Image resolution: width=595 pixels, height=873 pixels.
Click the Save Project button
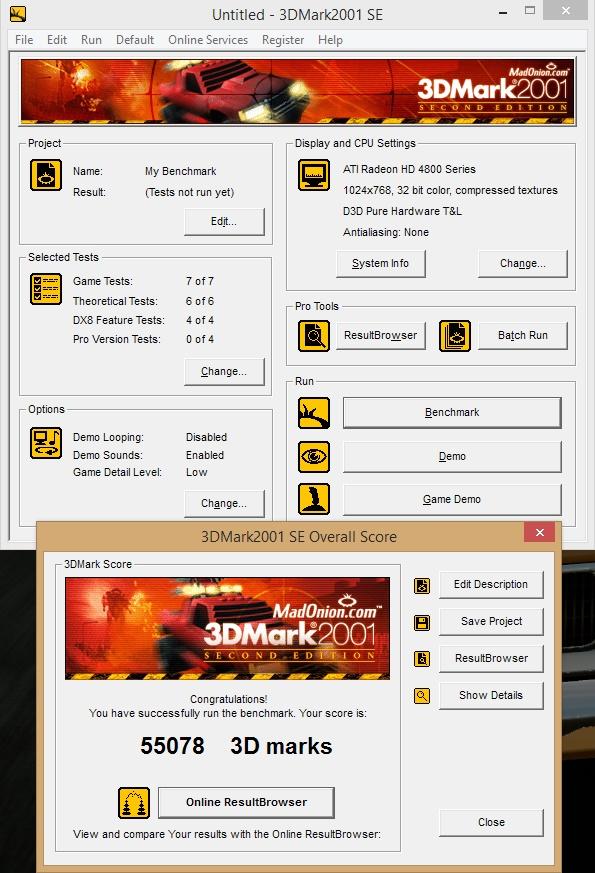[x=491, y=621]
